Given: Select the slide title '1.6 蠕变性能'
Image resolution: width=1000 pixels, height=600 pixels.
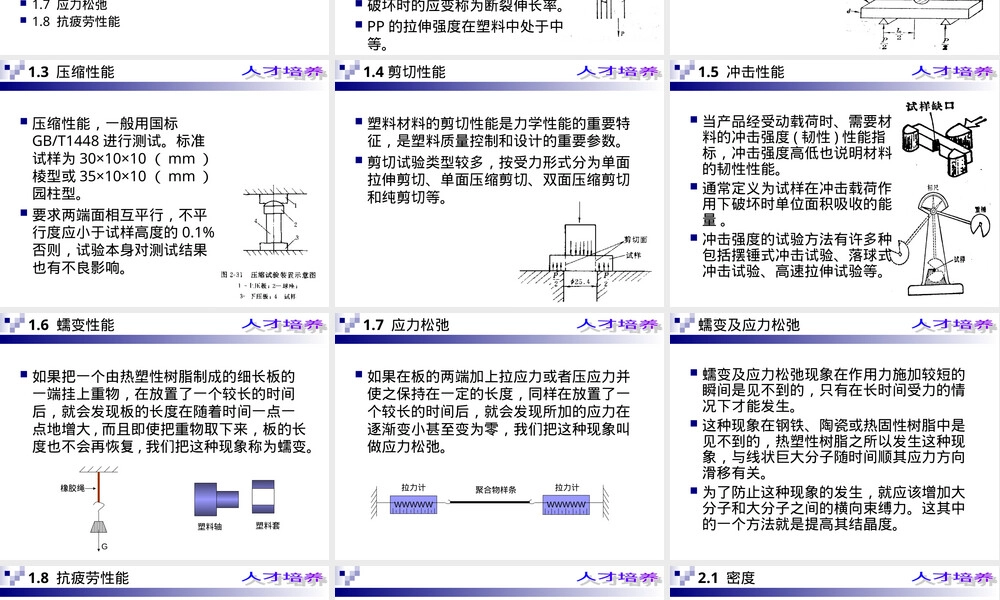Looking at the screenshot, I should point(71,325).
